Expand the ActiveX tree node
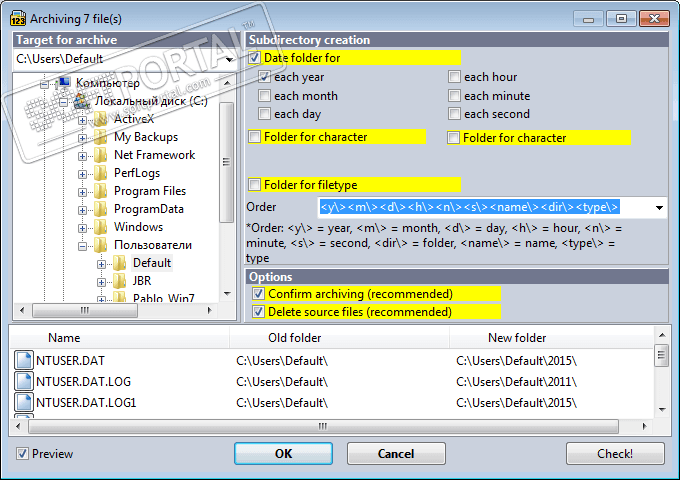This screenshot has height=480, width=680. click(x=82, y=120)
